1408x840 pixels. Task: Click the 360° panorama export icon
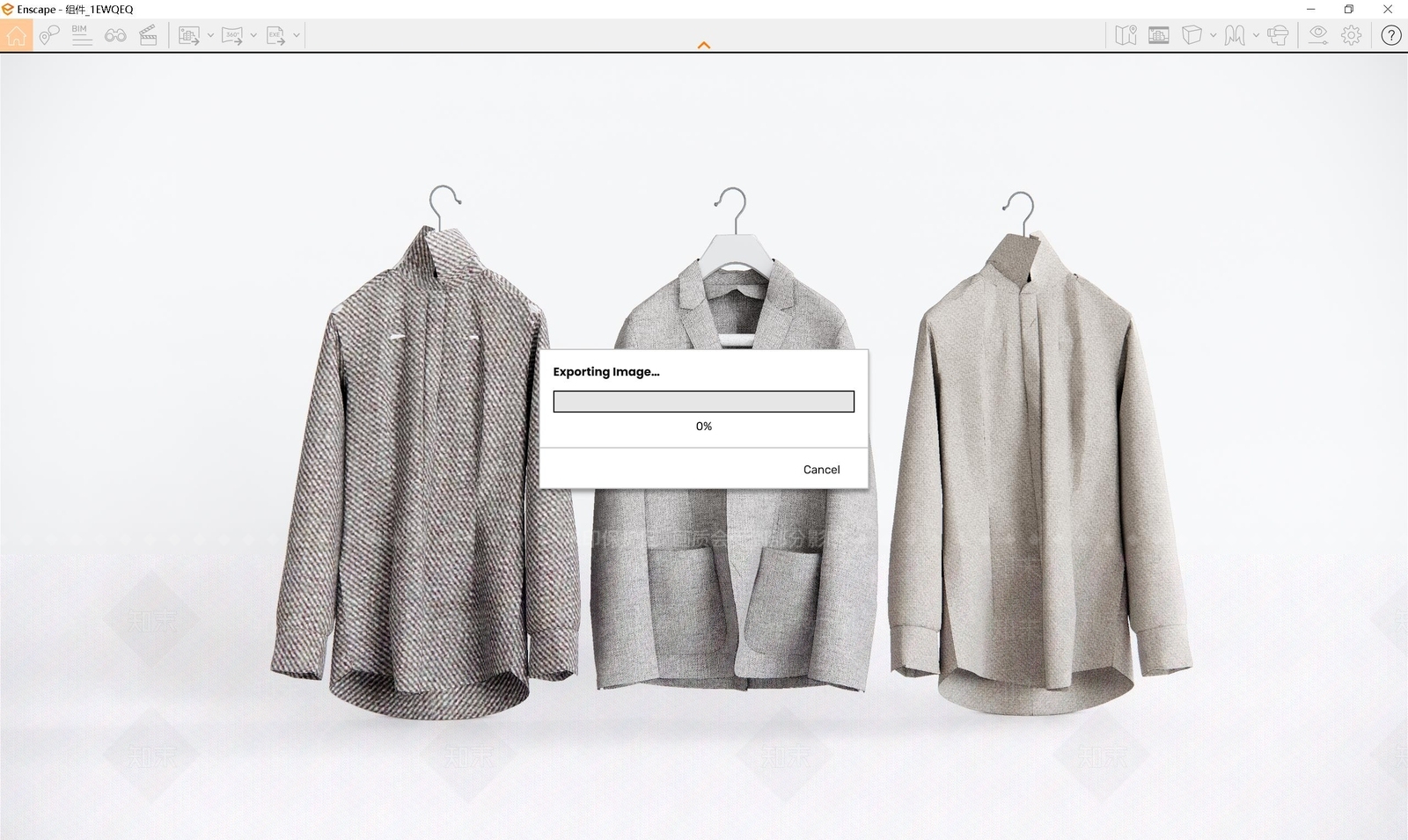coord(232,35)
